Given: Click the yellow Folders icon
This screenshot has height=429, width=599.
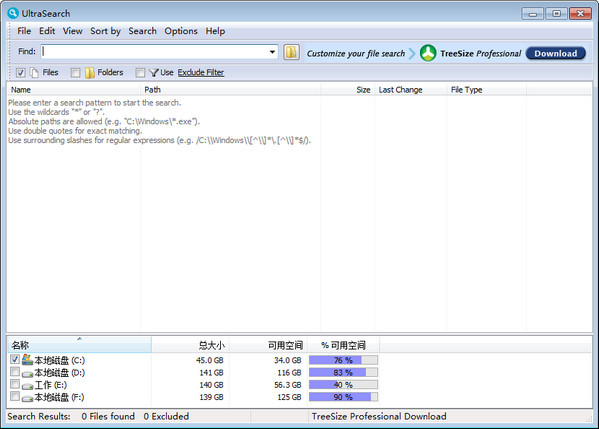Looking at the screenshot, I should click(90, 73).
